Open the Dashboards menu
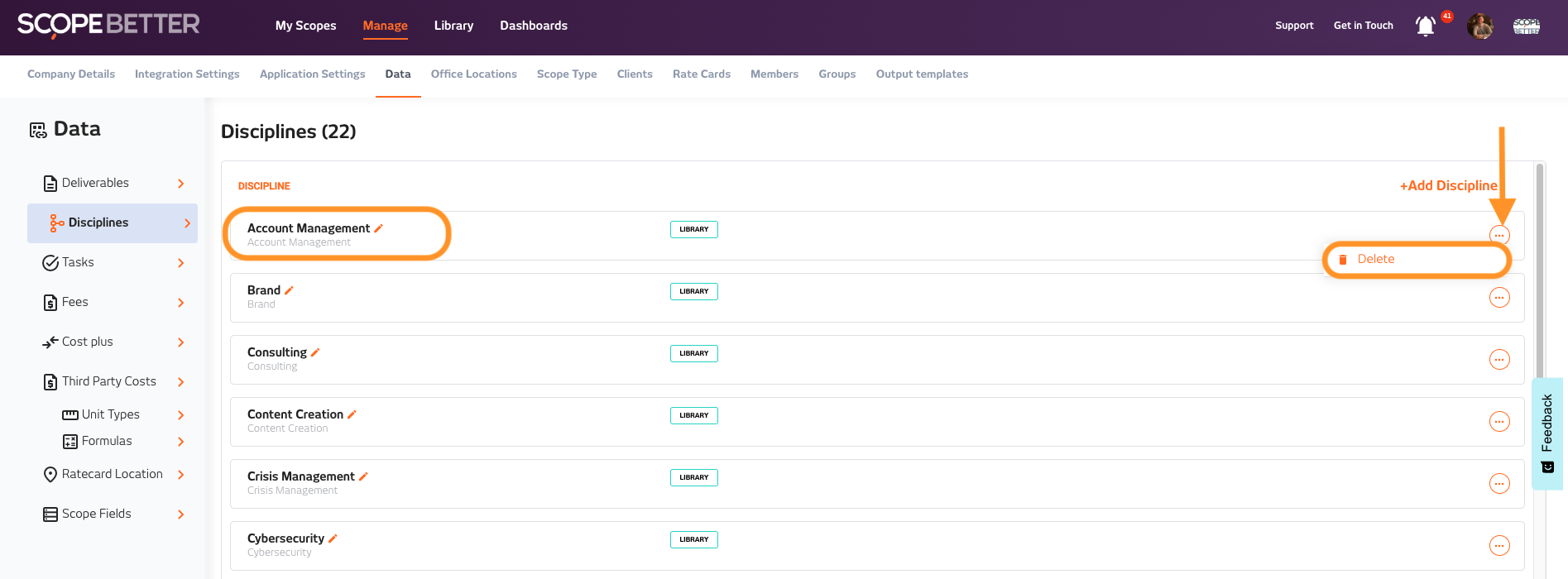 533,26
